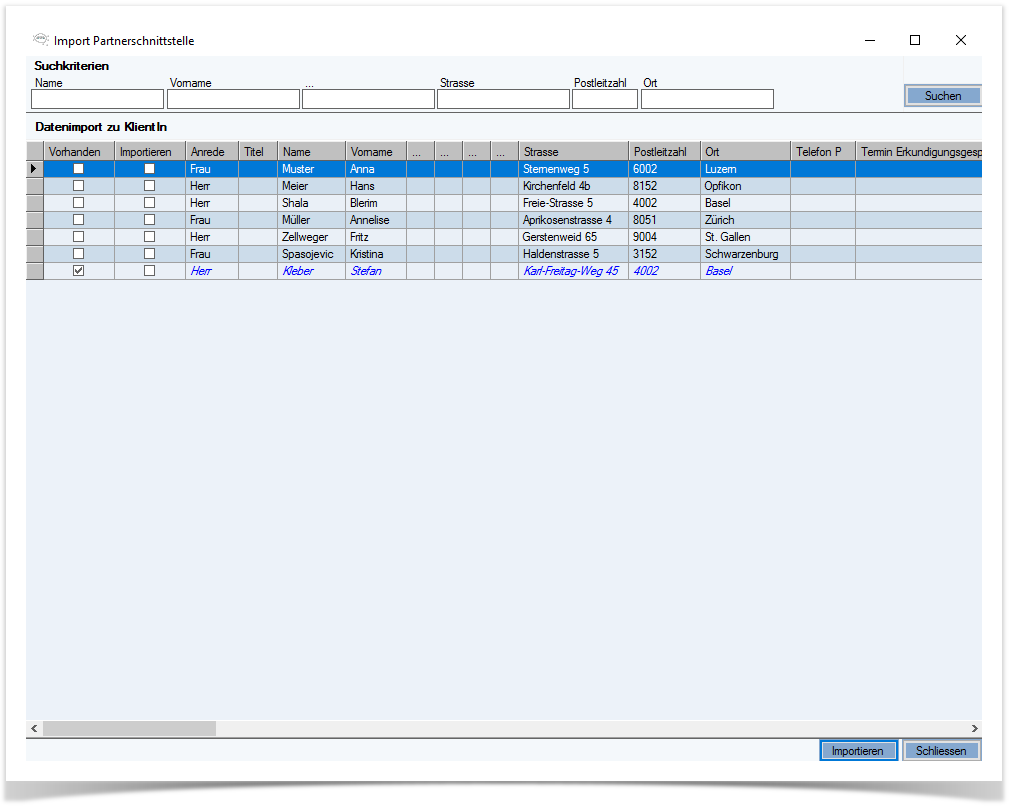Enable Importieren checkbox for Meier Hans
Image resolution: width=1016 pixels, height=810 pixels.
(150, 186)
